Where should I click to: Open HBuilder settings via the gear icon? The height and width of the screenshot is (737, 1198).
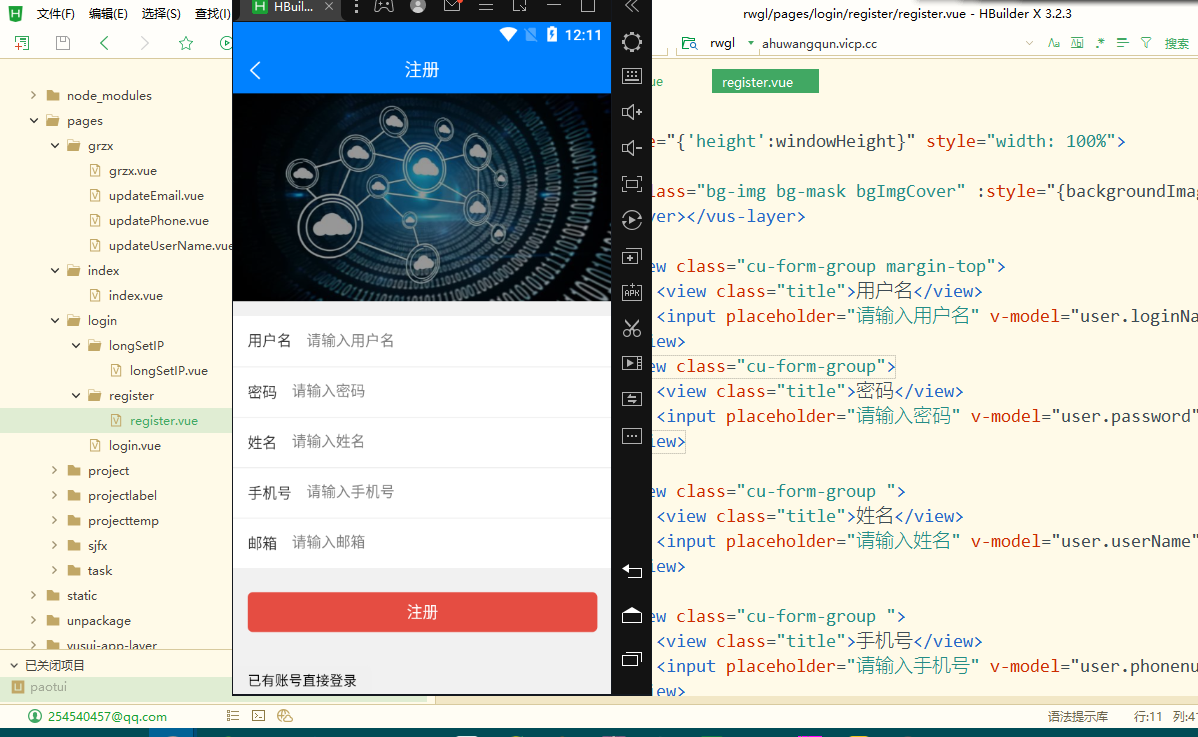click(631, 42)
